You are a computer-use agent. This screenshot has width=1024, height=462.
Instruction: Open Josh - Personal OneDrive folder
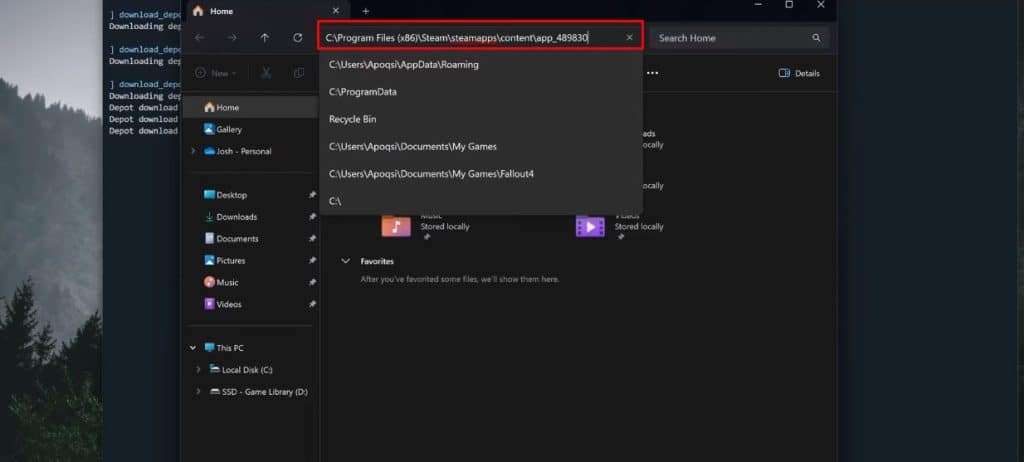pos(238,151)
